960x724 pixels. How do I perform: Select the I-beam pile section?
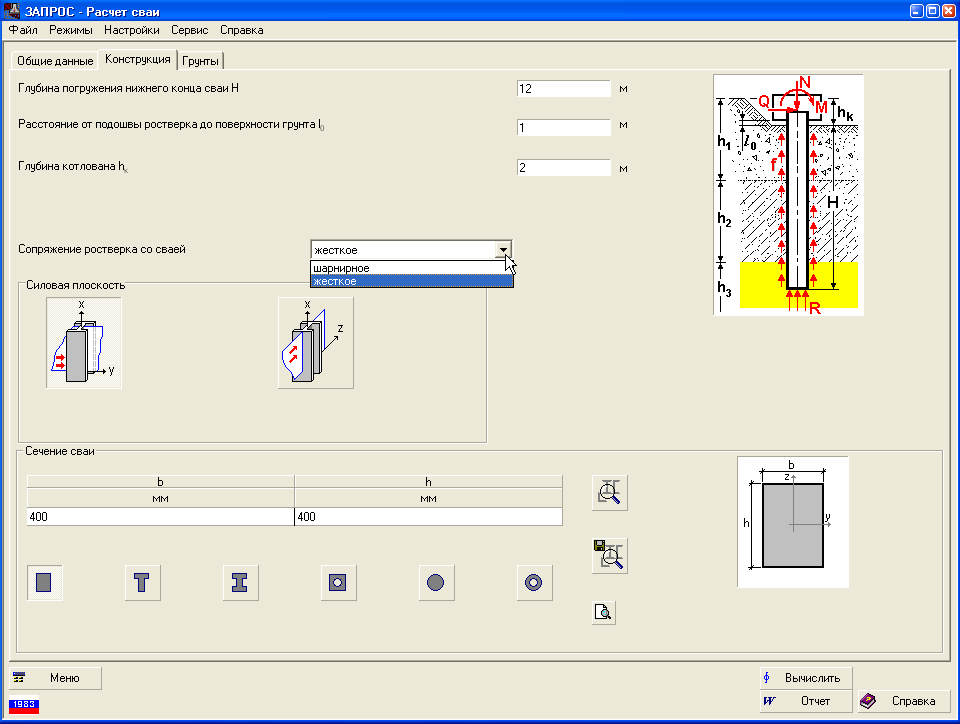(x=240, y=583)
